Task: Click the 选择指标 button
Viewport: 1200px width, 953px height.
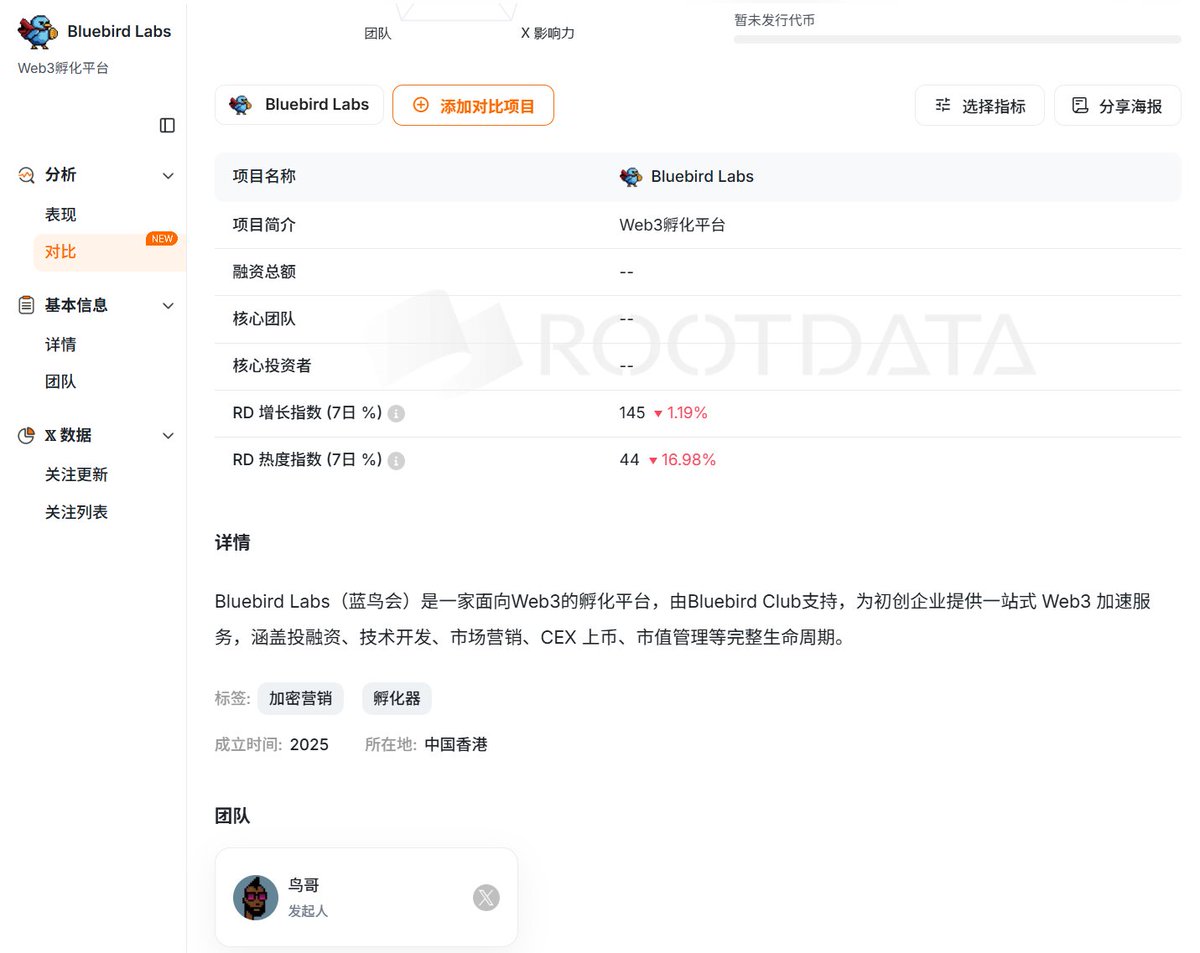Action: (980, 105)
